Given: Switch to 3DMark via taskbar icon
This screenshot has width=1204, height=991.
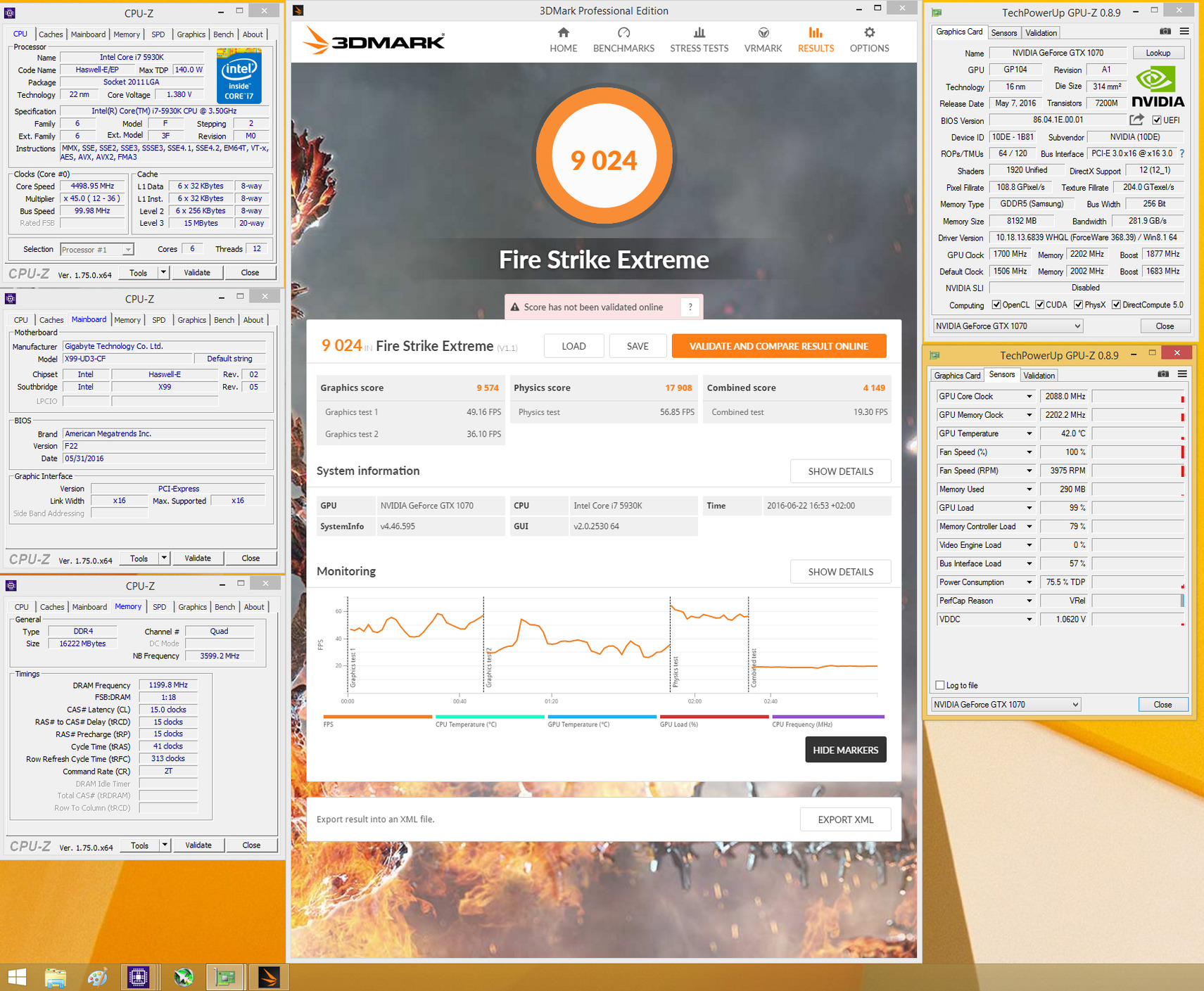Looking at the screenshot, I should pyautogui.click(x=269, y=977).
